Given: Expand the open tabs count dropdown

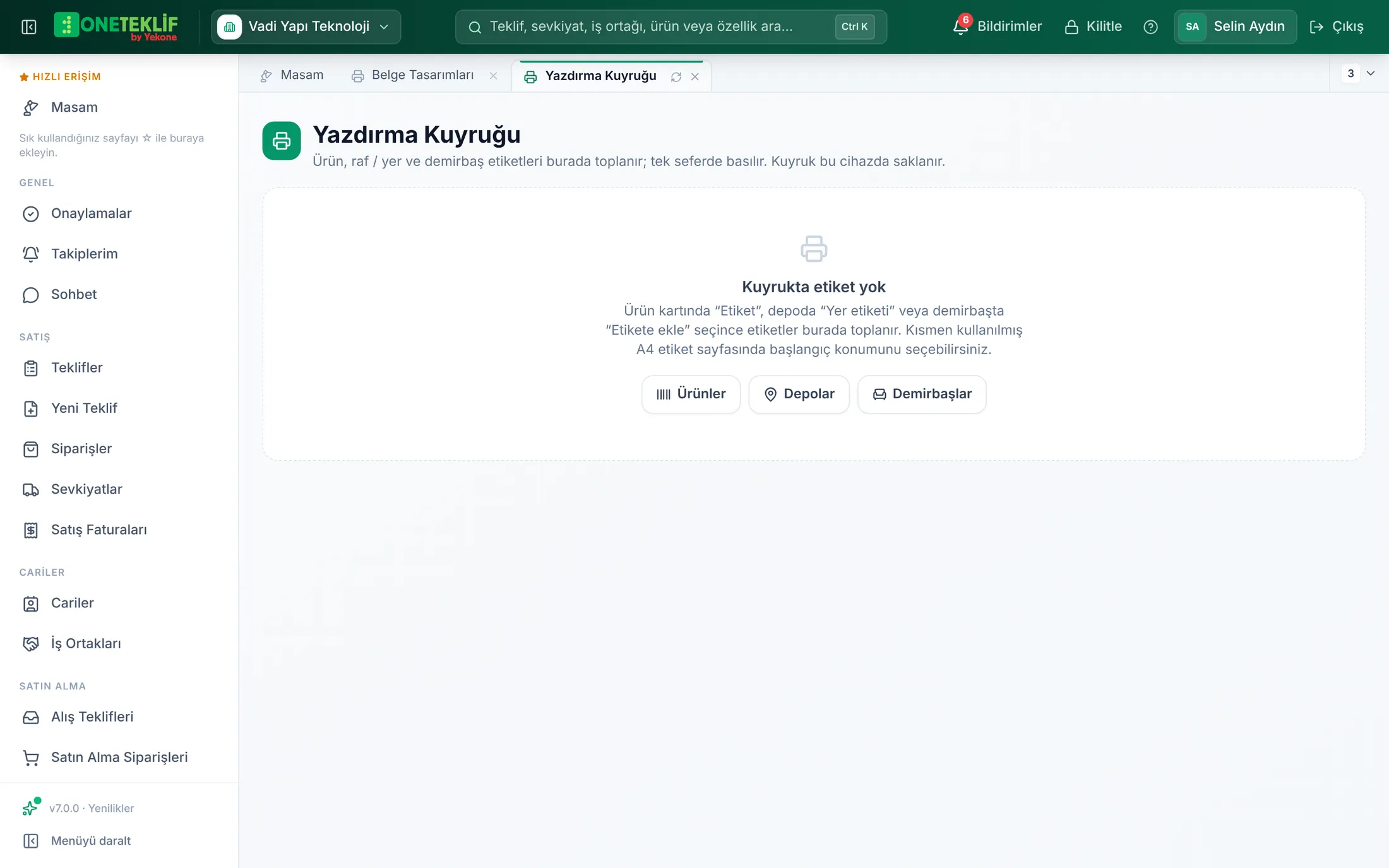Looking at the screenshot, I should (1359, 73).
